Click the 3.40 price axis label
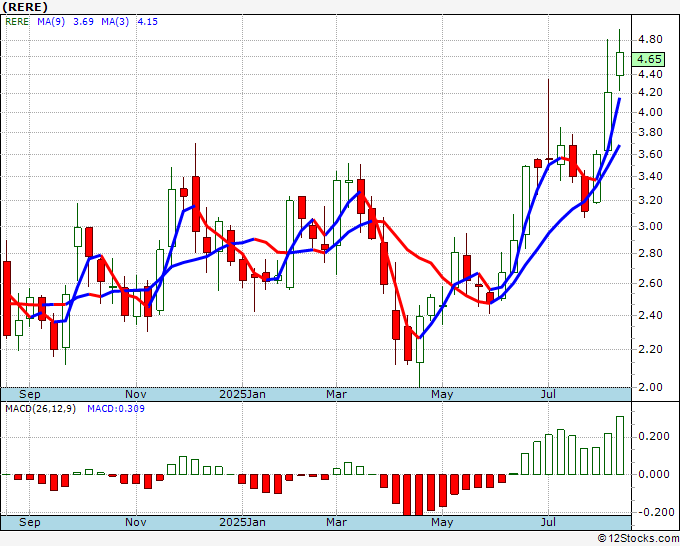Viewport: 680px width, 546px height. 650,177
